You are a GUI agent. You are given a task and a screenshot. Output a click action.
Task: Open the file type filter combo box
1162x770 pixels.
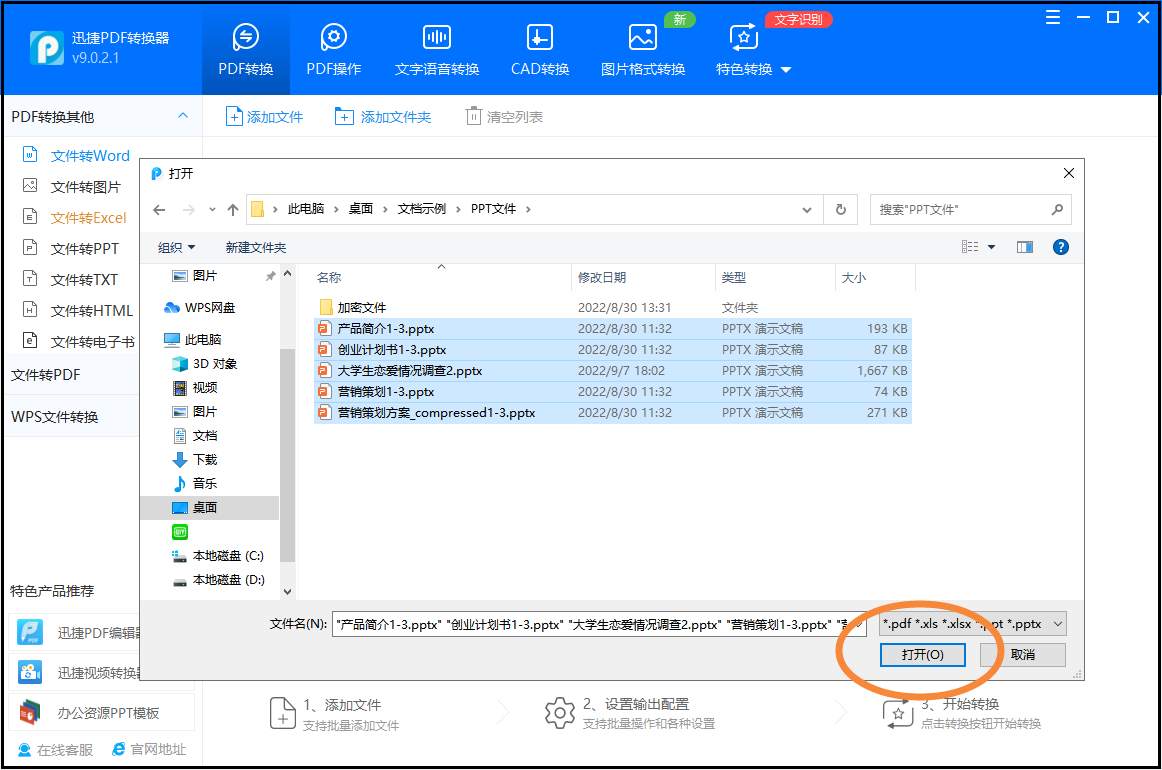point(973,624)
